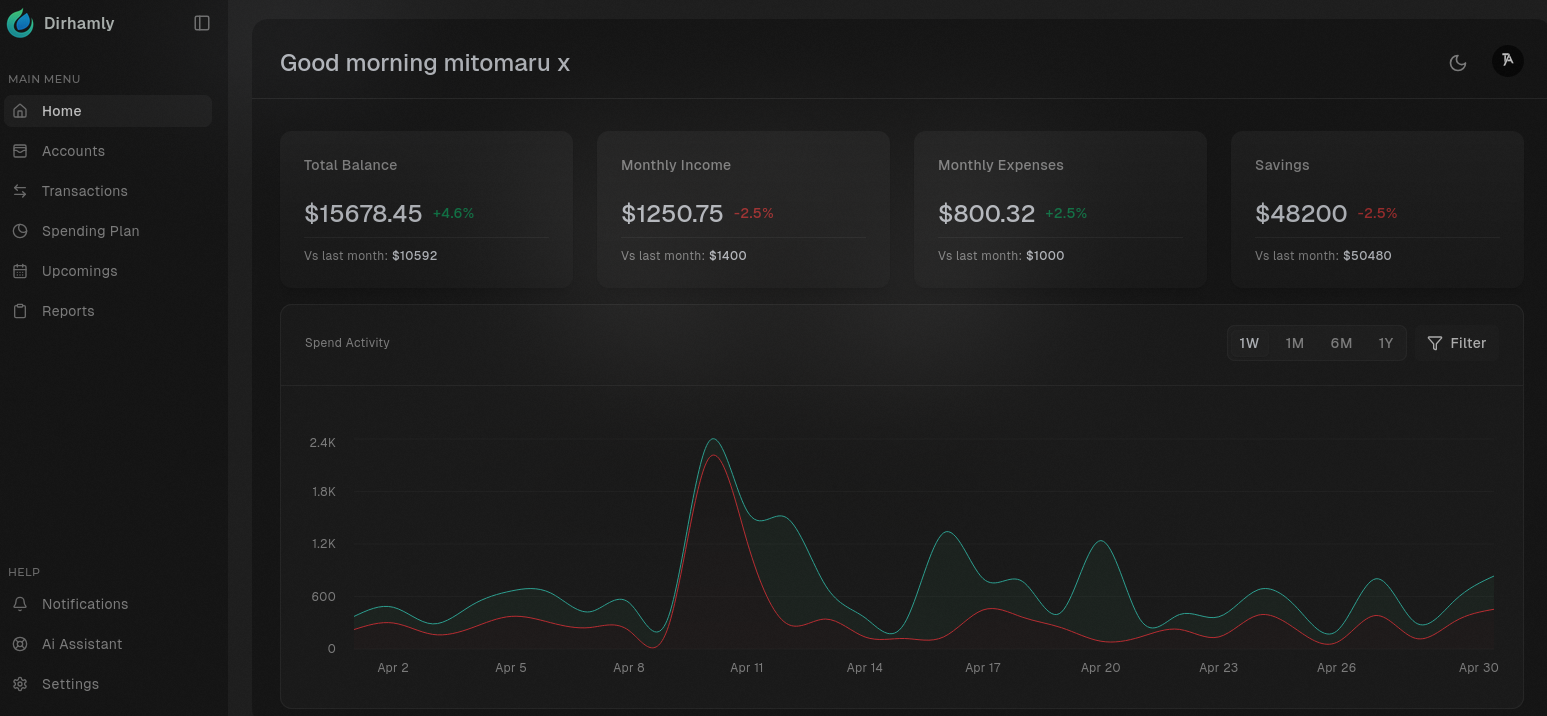Click the Total Balance card
The width and height of the screenshot is (1547, 716).
(x=426, y=208)
